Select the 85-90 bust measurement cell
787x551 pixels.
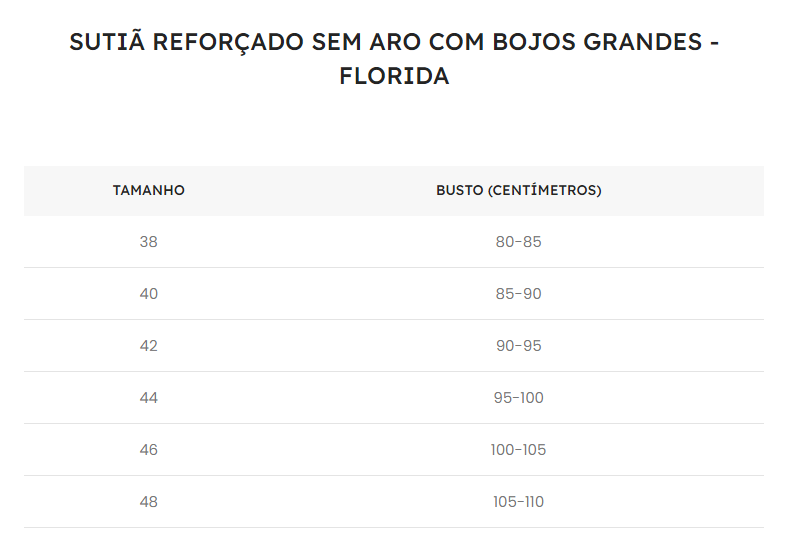(x=518, y=294)
